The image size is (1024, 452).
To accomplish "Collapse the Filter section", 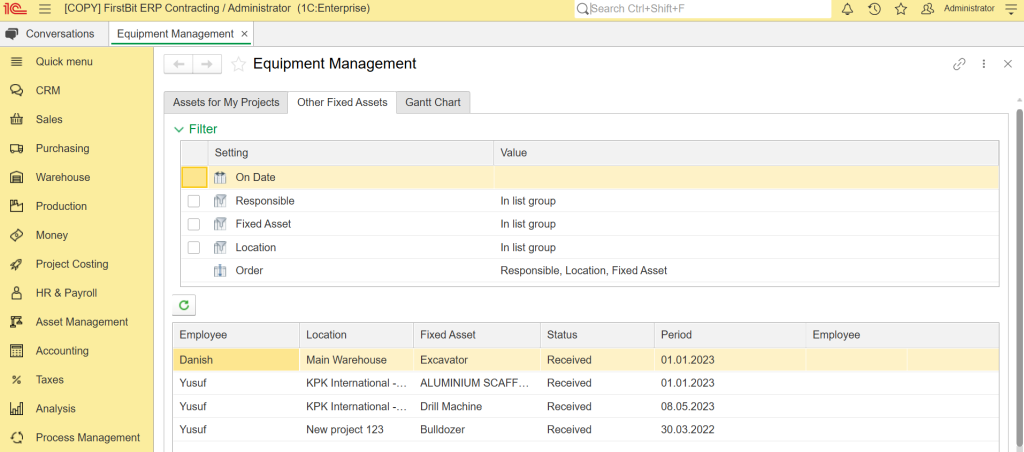I will pyautogui.click(x=196, y=129).
